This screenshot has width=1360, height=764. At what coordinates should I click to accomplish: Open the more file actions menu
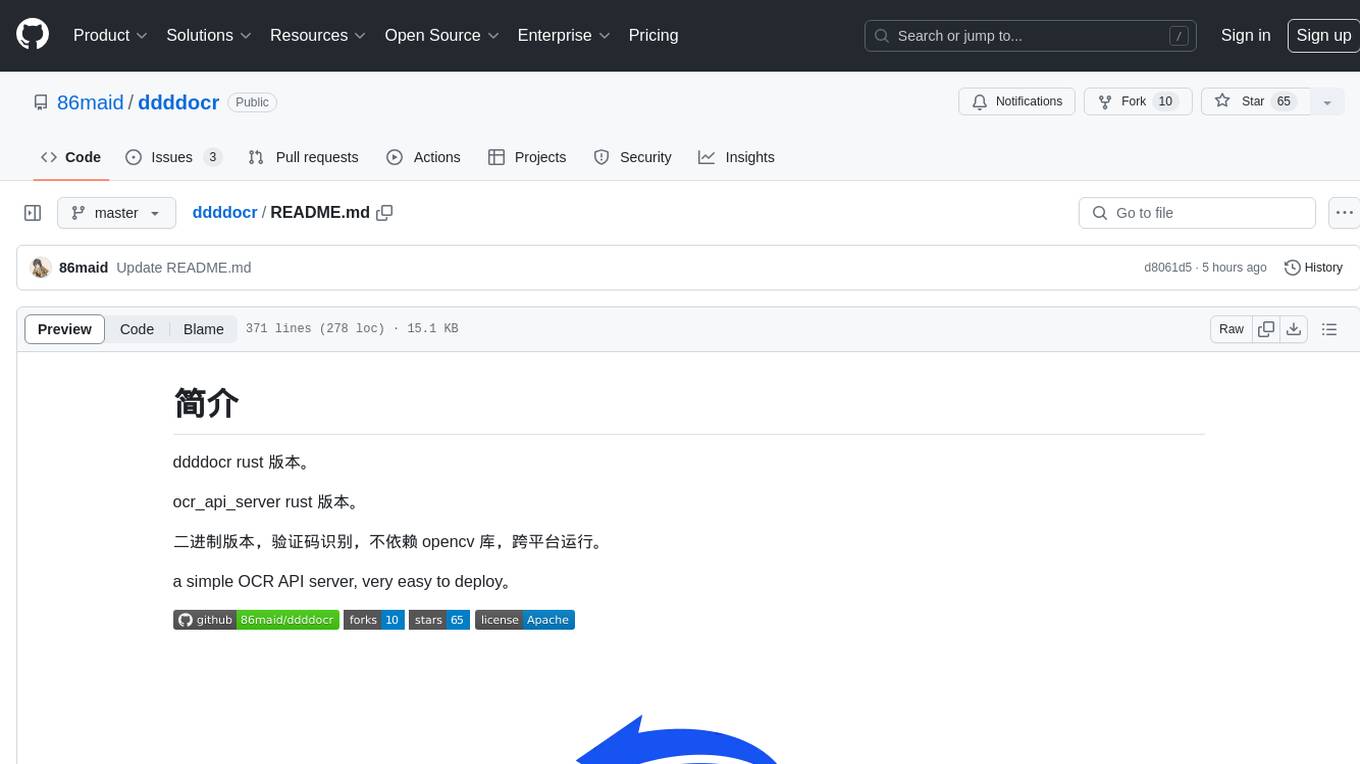click(1344, 213)
